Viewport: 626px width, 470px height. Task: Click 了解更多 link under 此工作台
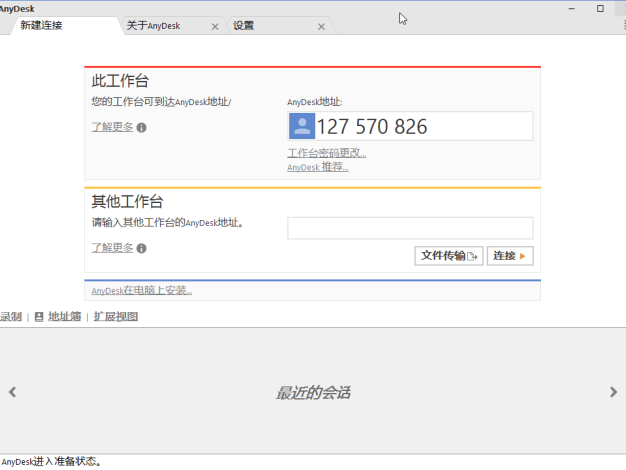112,127
